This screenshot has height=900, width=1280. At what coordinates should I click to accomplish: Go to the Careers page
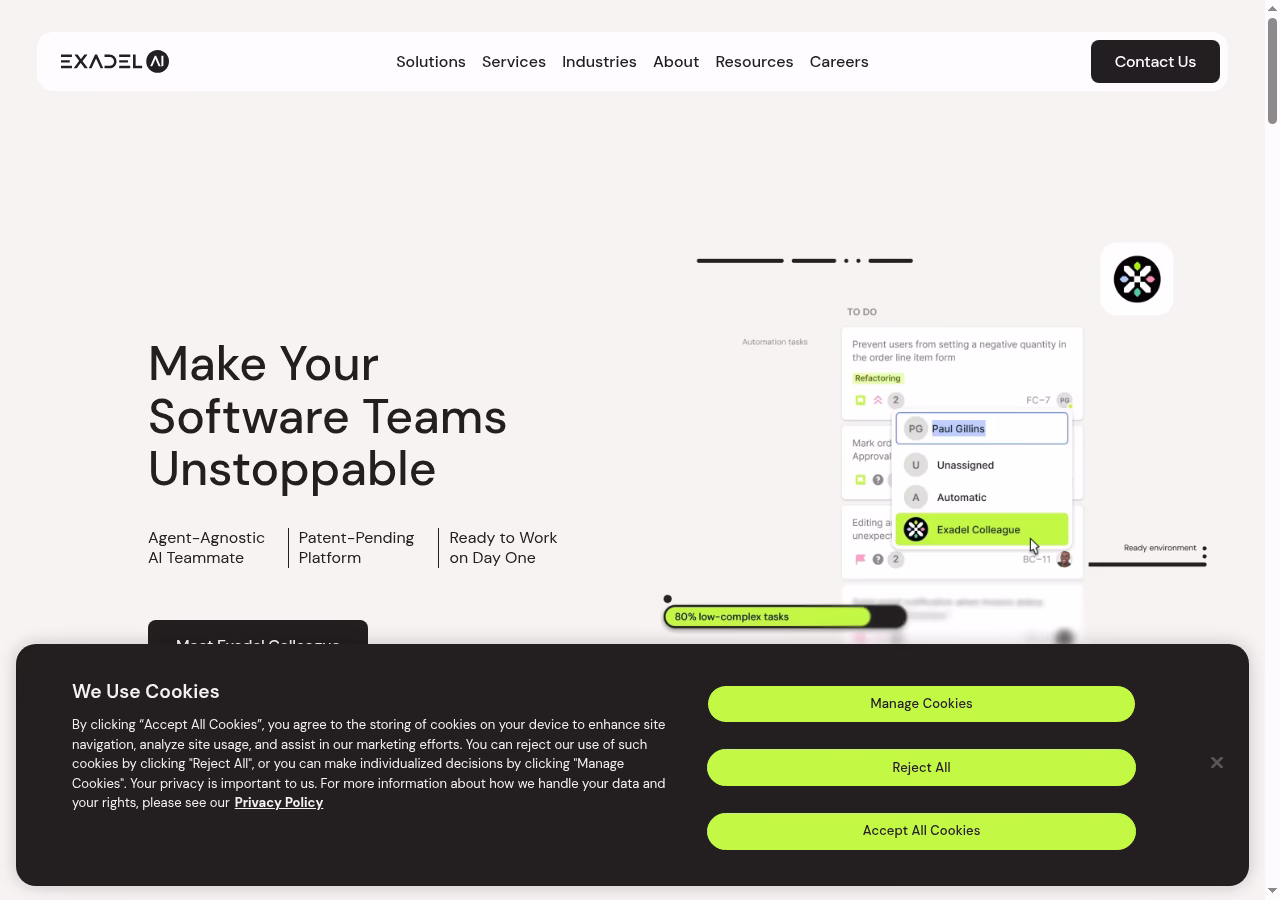(x=839, y=61)
